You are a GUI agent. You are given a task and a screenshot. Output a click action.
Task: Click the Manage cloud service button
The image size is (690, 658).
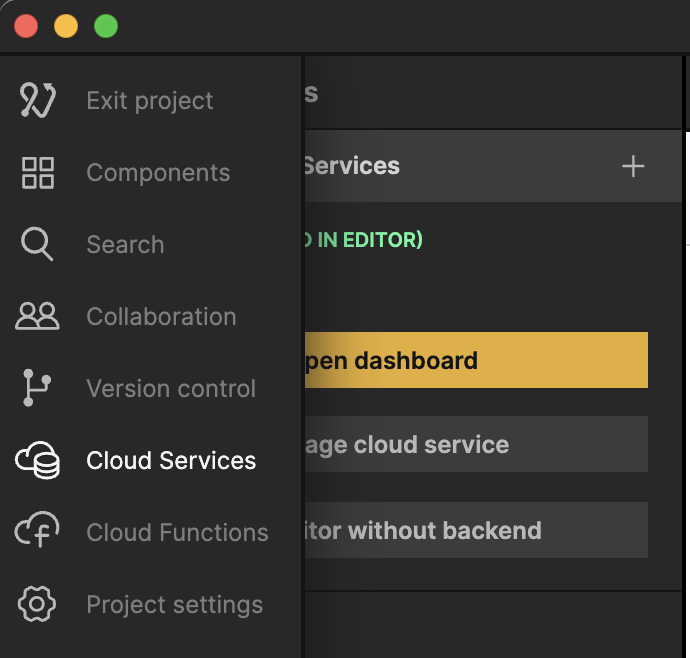[475, 445]
